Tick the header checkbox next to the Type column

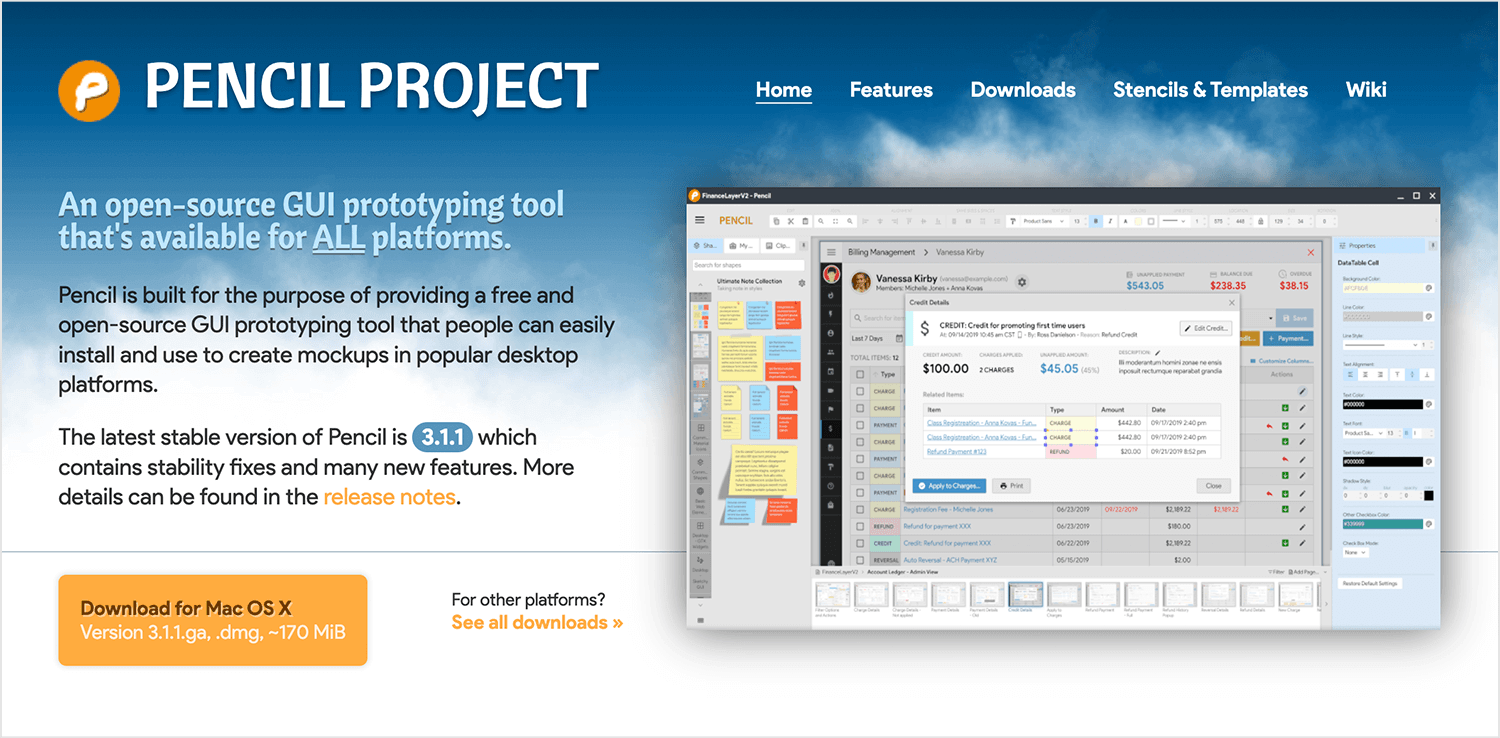click(860, 375)
